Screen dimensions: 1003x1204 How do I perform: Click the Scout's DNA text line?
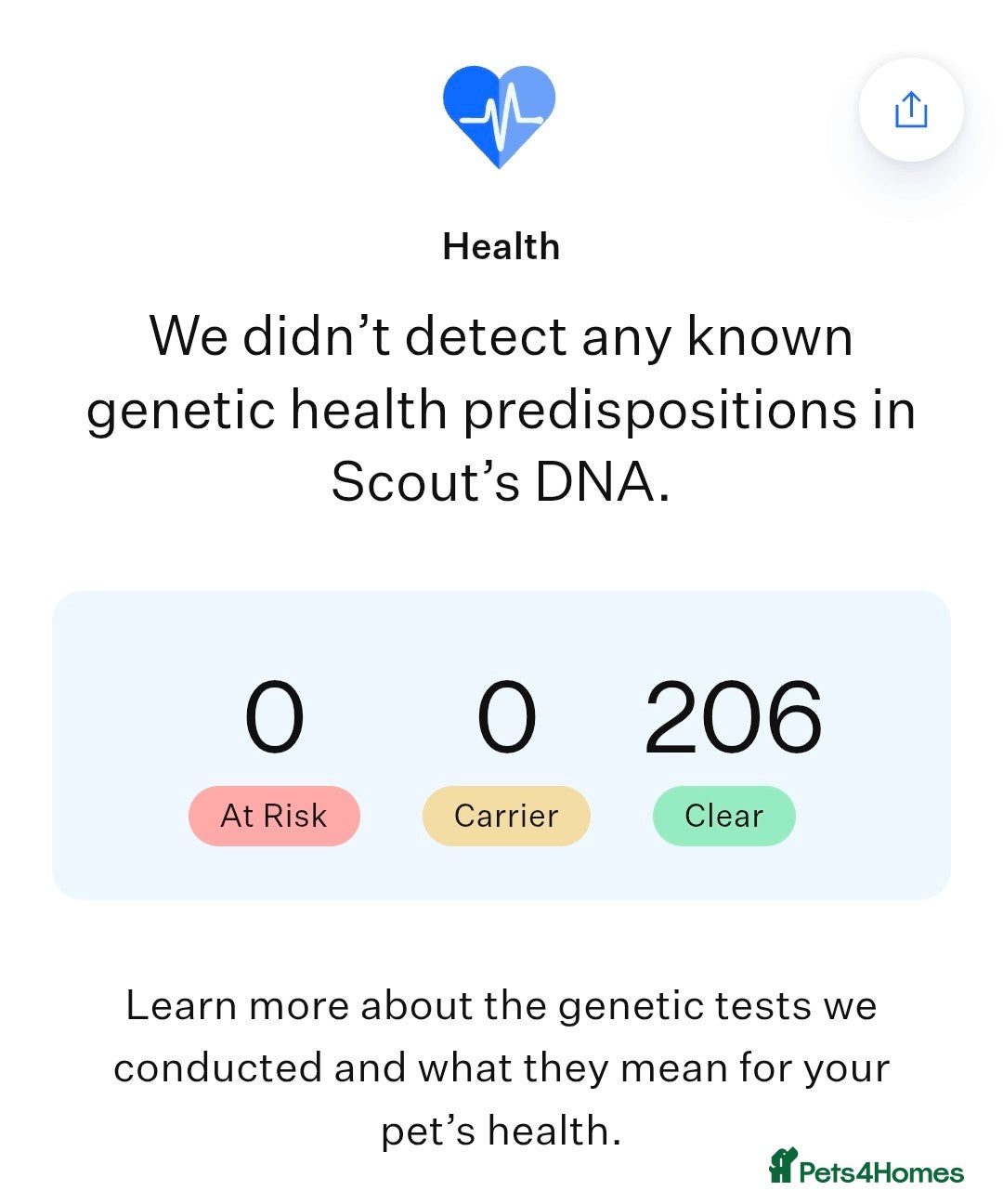[501, 481]
